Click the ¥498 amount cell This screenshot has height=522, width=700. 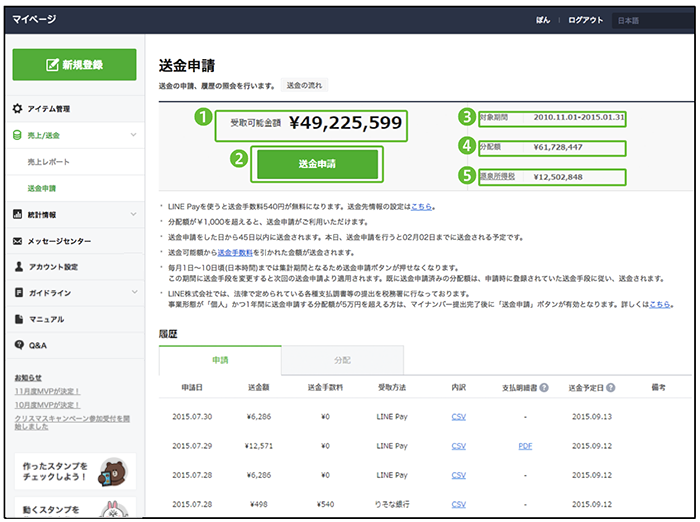pos(258,505)
